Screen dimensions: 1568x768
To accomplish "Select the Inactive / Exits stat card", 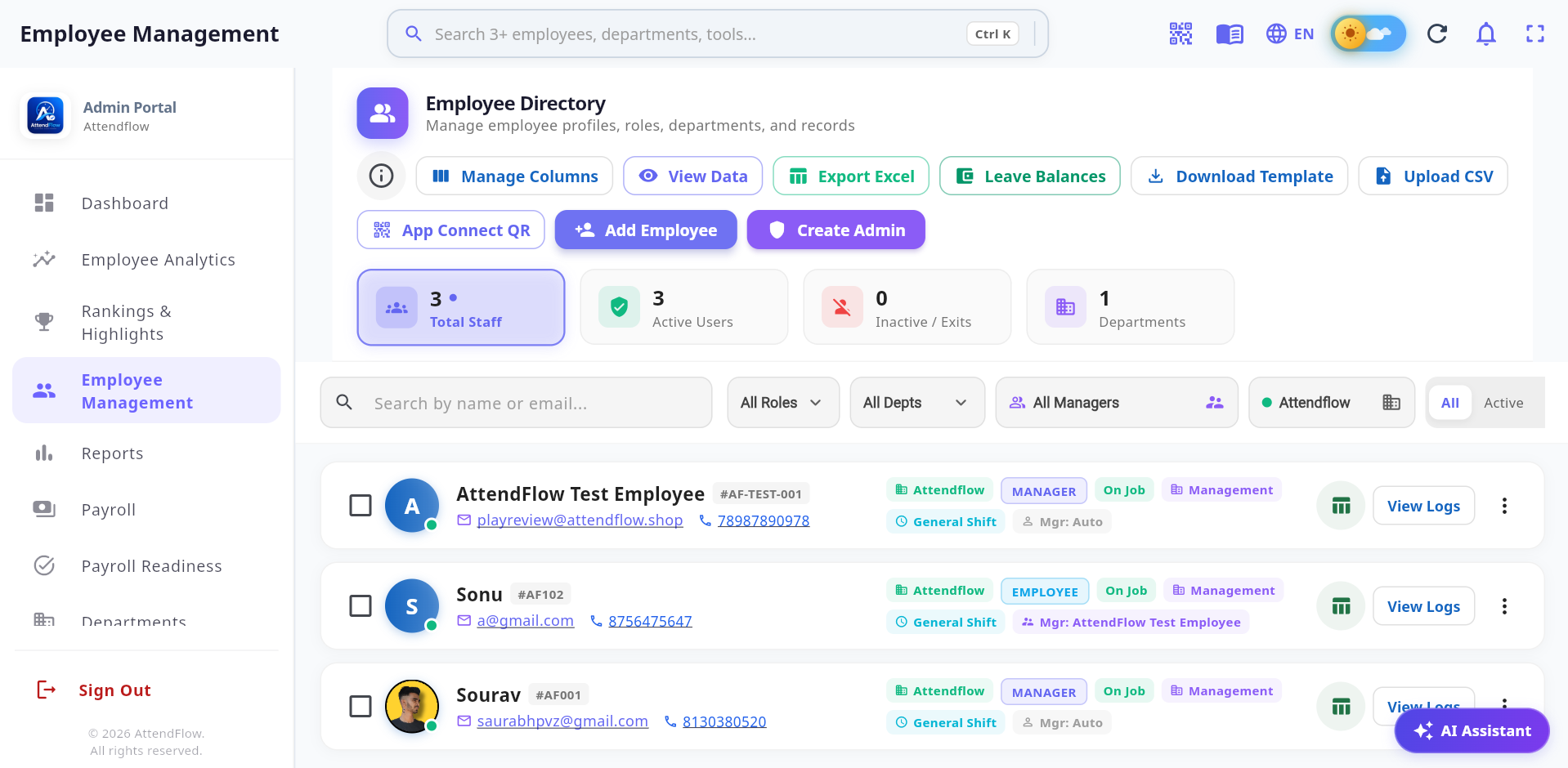I will point(907,307).
